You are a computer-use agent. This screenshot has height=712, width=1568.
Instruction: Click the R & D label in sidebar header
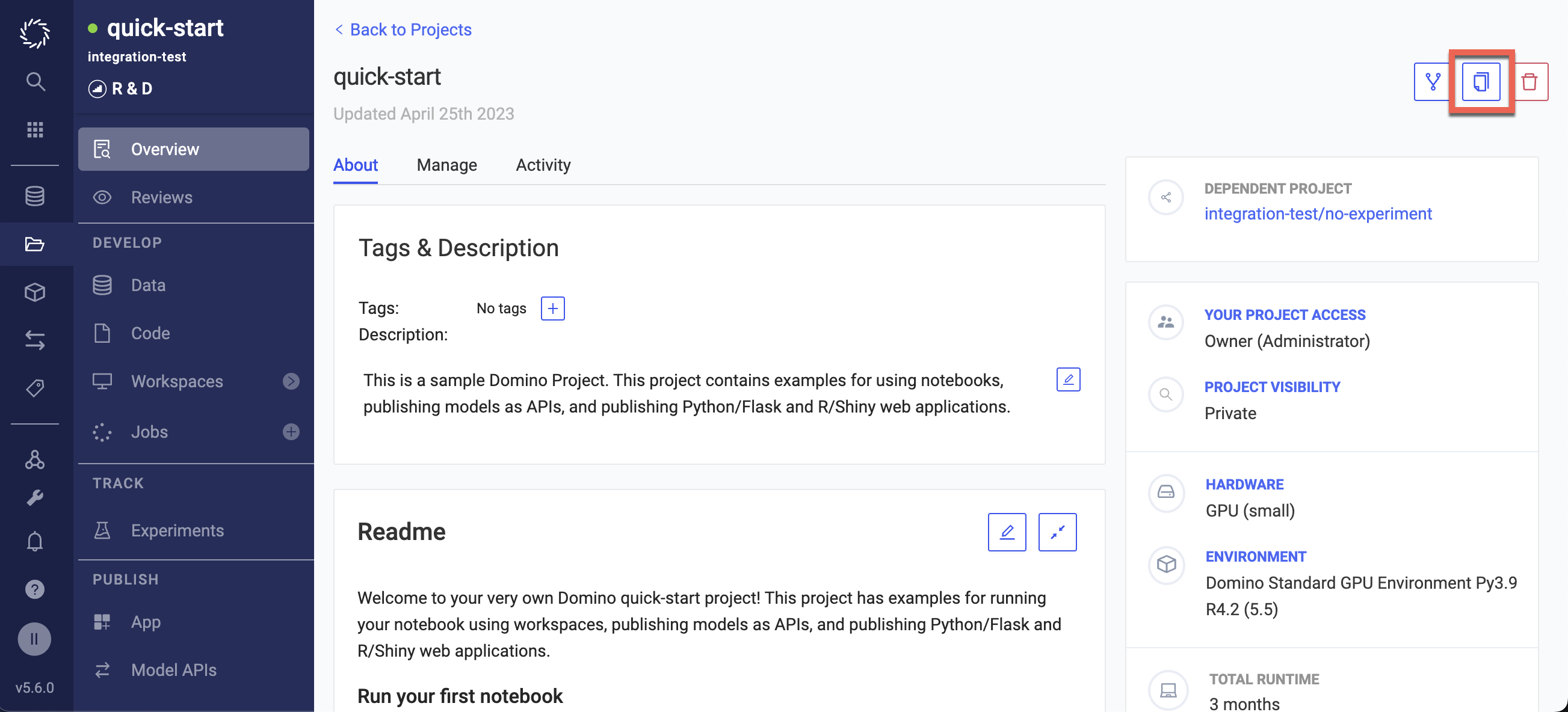coord(132,89)
